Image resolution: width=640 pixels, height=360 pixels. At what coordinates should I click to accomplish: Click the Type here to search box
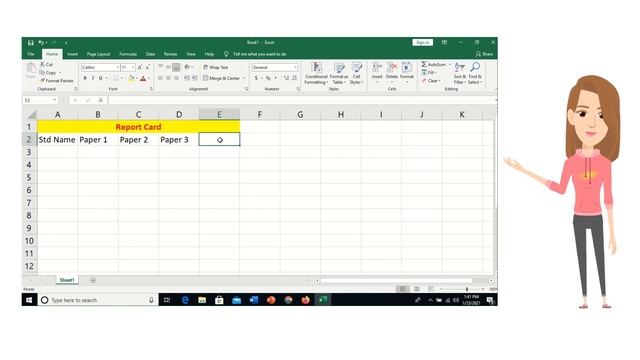pyautogui.click(x=98, y=300)
